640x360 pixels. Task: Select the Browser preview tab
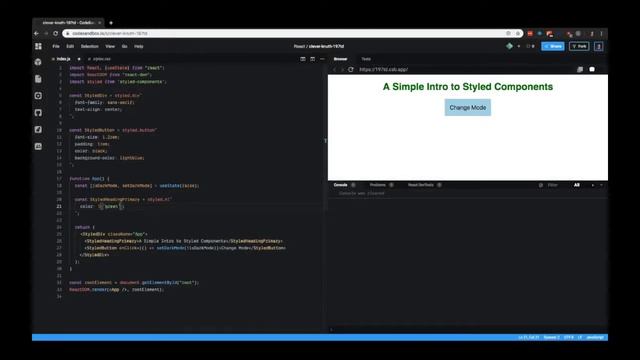pos(340,59)
